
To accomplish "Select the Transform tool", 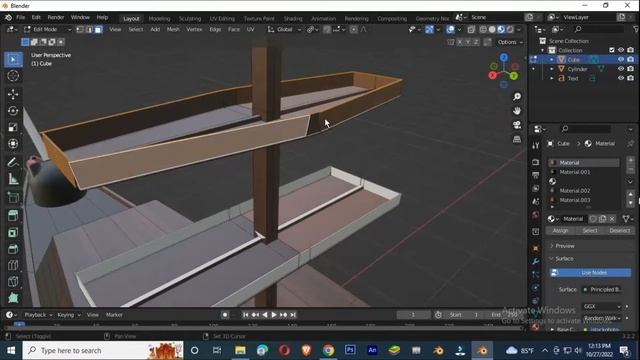I will [13, 144].
